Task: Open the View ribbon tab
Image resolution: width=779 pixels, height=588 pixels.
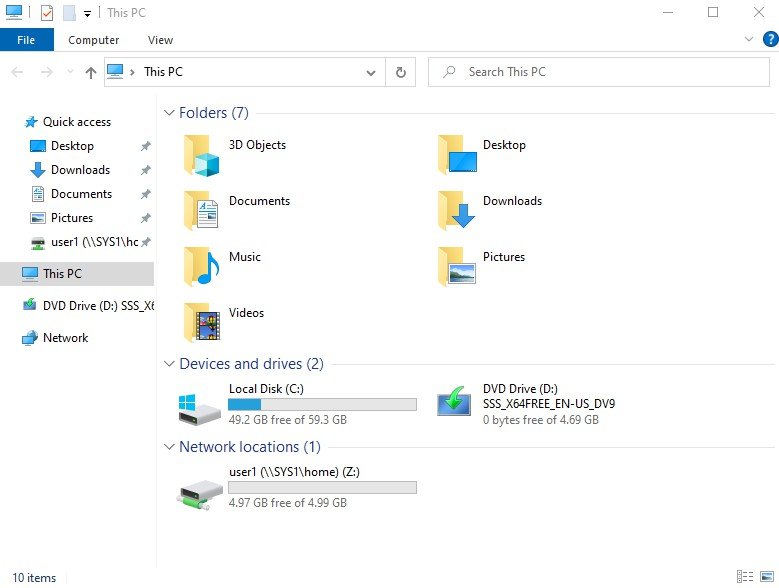Action: (x=160, y=40)
